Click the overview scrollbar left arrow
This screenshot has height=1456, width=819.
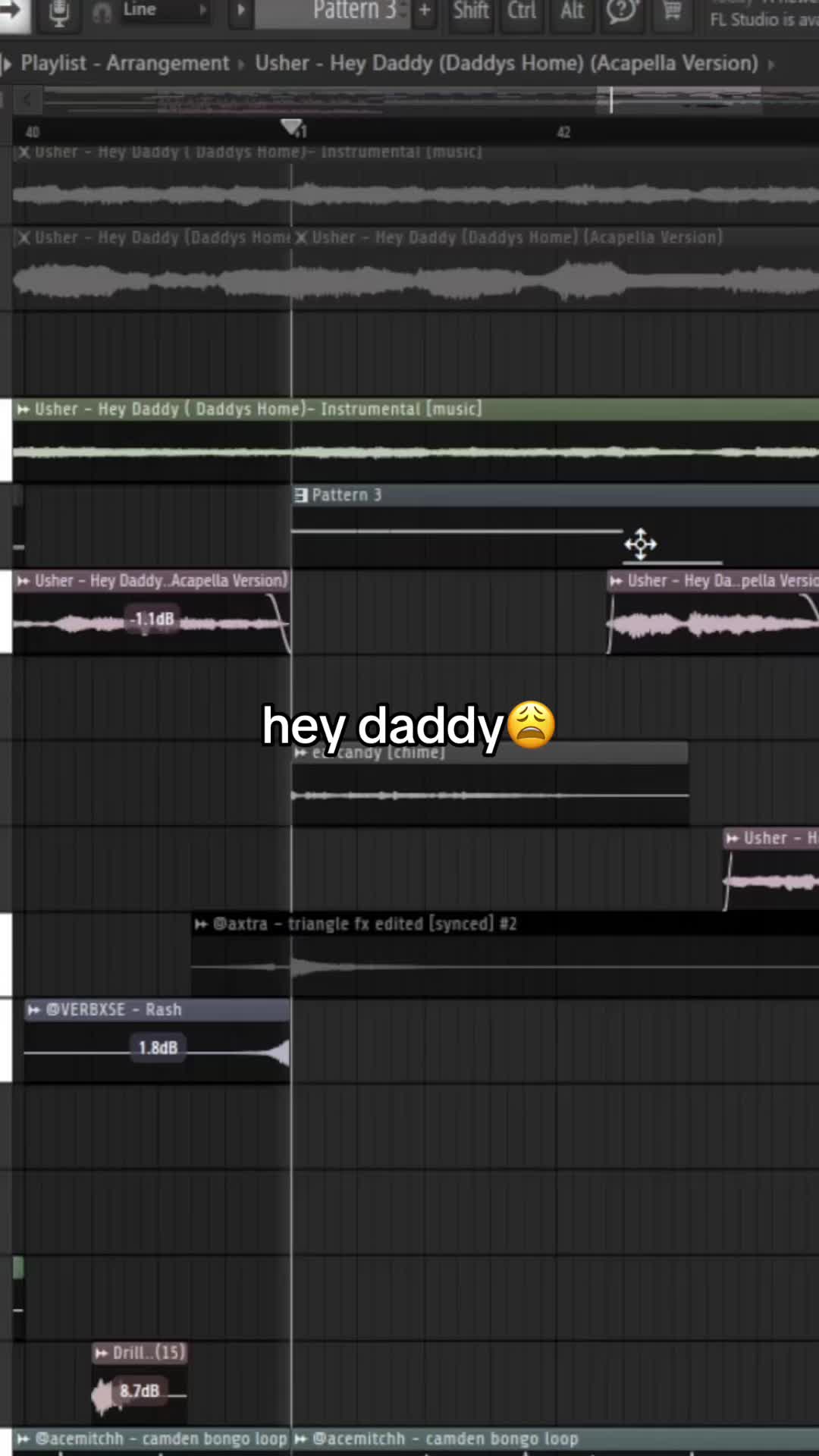click(27, 99)
